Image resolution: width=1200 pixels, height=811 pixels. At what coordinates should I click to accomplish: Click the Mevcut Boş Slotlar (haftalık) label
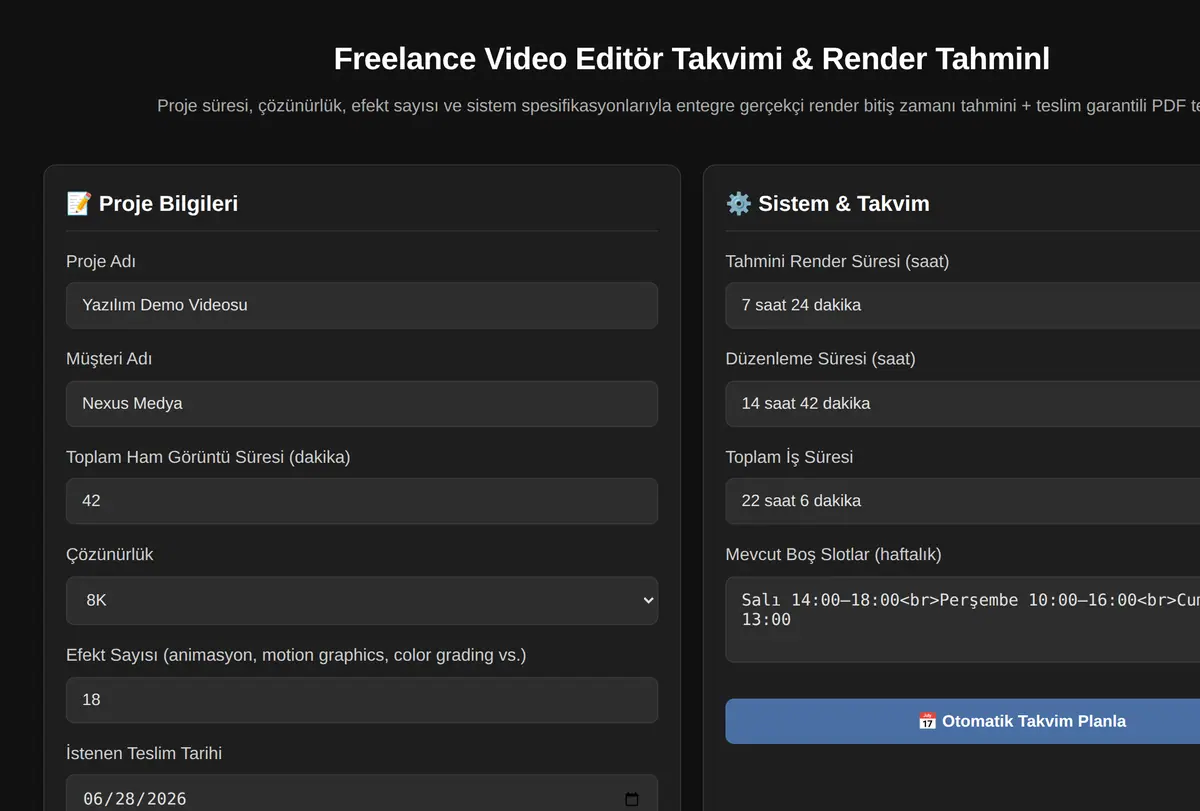(834, 554)
